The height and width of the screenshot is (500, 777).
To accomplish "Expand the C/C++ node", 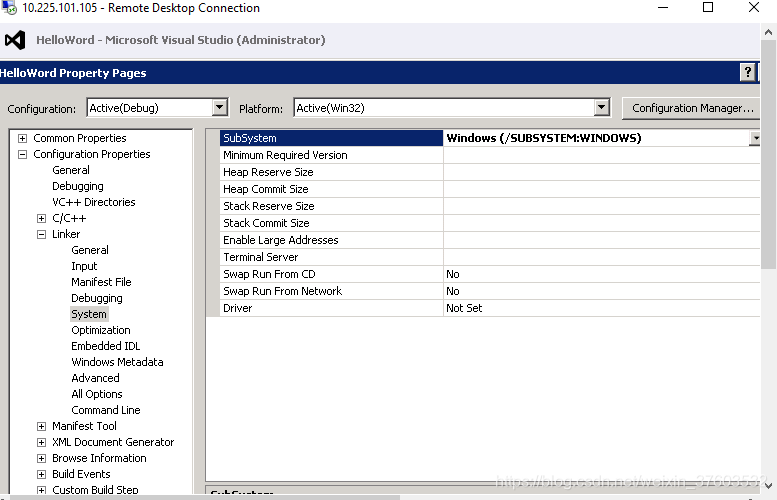I will (42, 218).
